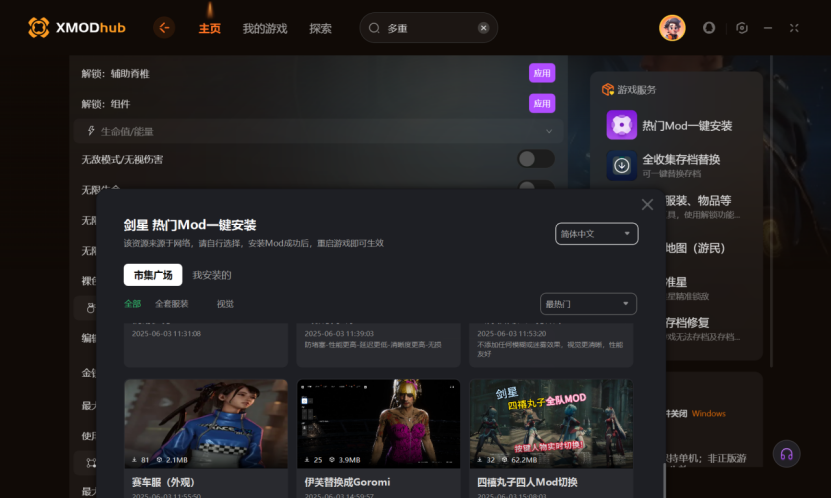Open the 伊芙替换成Goromi mod thumbnail
This screenshot has height=498, width=831.
(378, 423)
